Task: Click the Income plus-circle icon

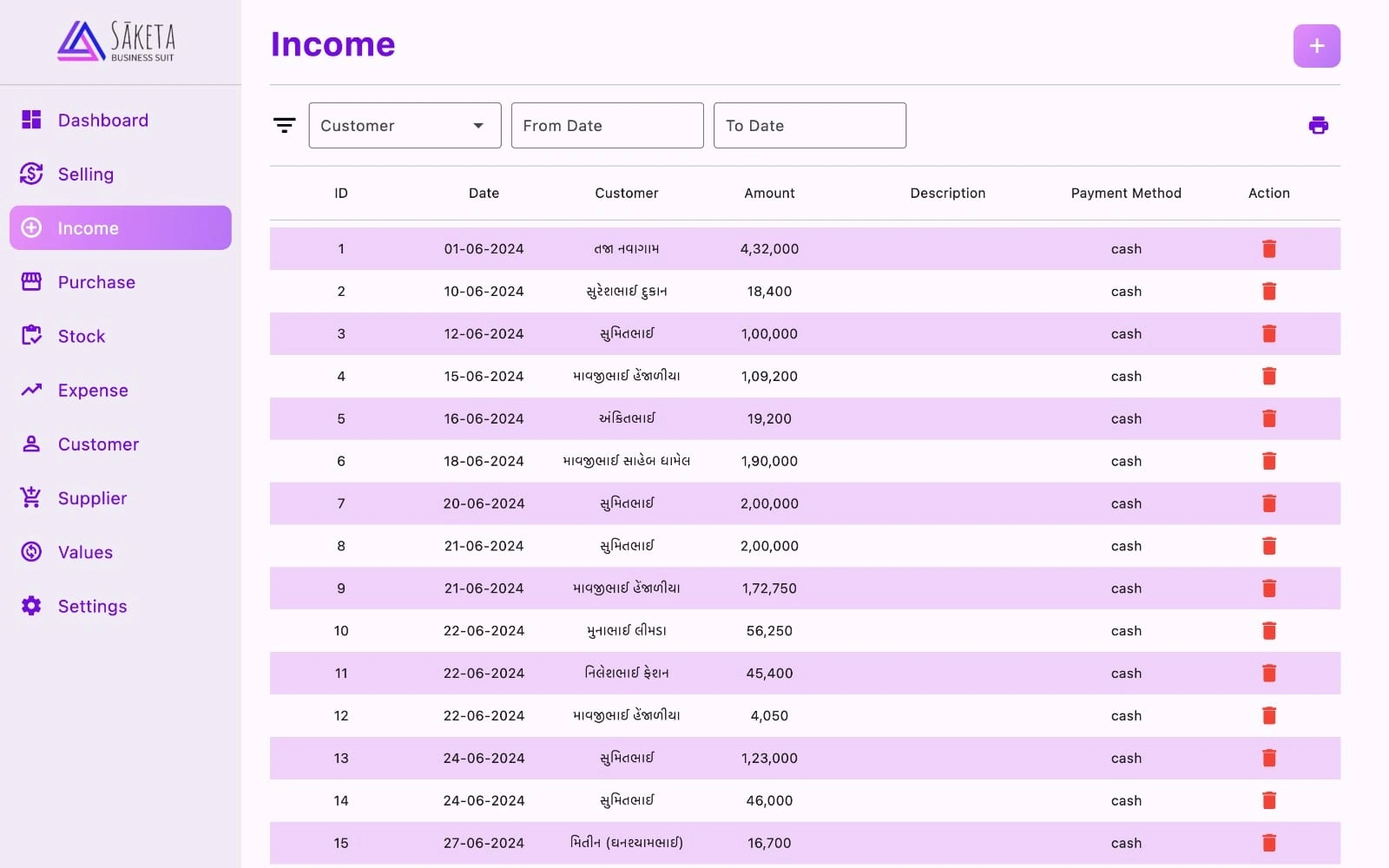Action: coord(31,227)
